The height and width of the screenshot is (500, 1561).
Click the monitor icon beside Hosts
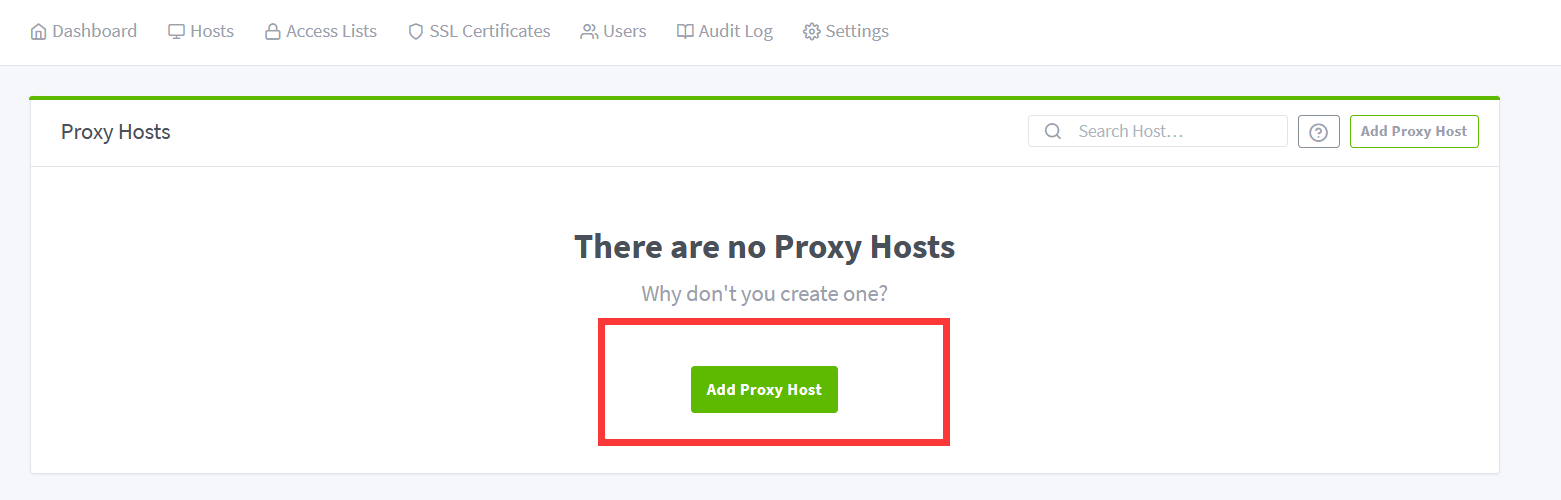pos(177,32)
